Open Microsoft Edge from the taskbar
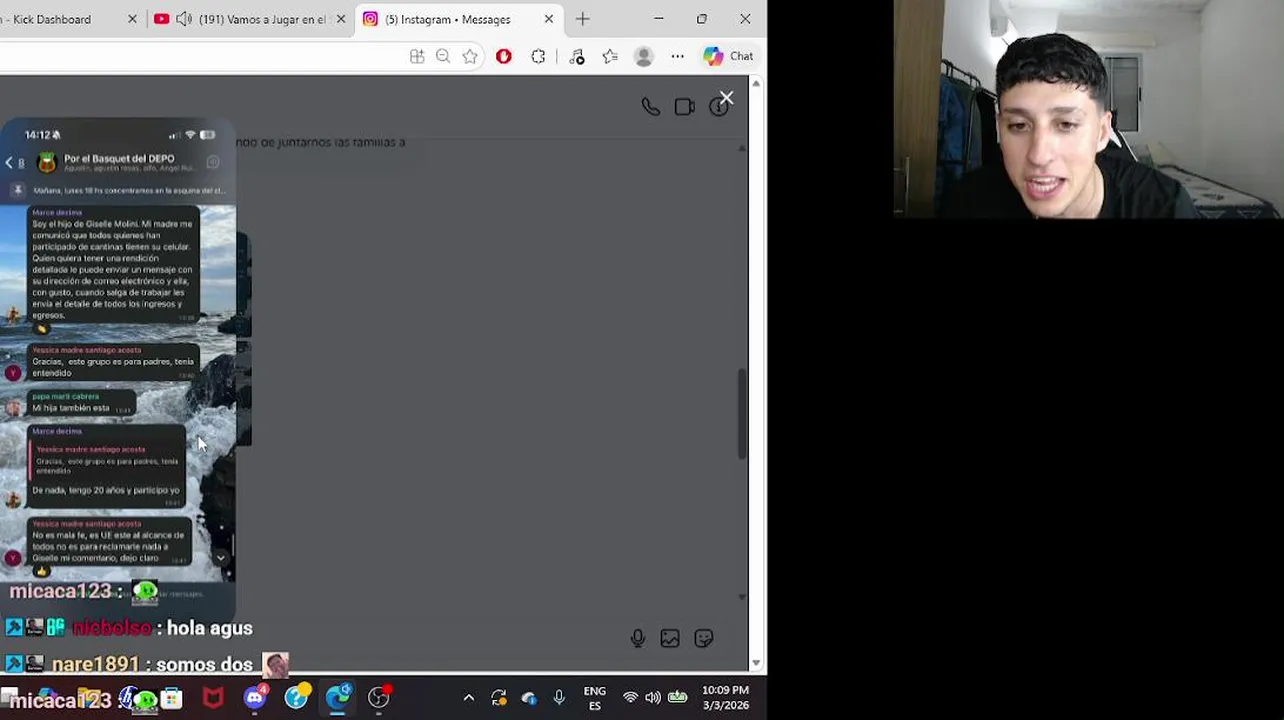This screenshot has height=720, width=1284. pyautogui.click(x=338, y=697)
